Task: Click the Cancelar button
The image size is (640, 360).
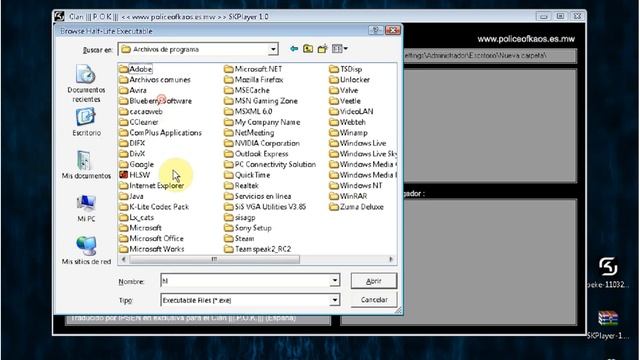Action: pos(373,300)
